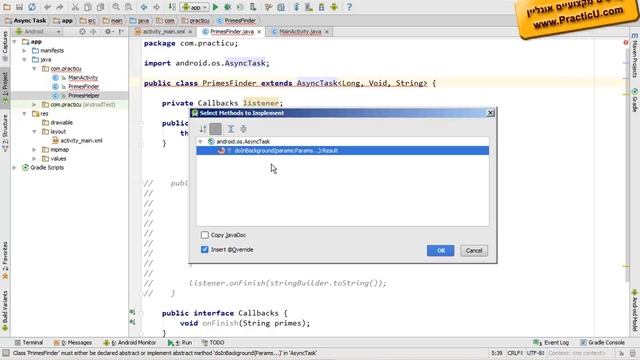Expand the values folder
Image resolution: width=640 pixels, height=360 pixels.
coord(34,158)
